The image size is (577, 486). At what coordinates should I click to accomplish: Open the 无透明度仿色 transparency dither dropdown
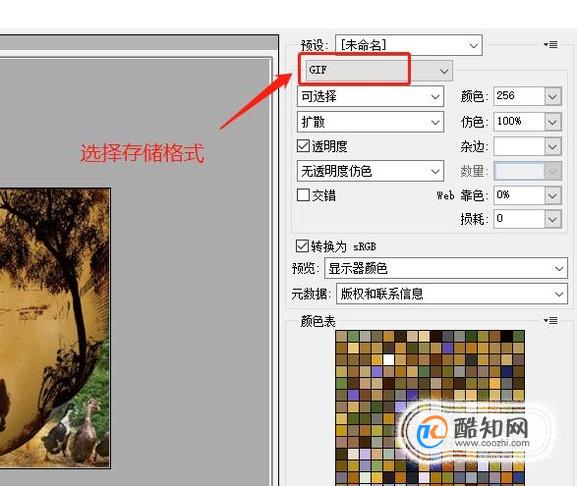(370, 171)
